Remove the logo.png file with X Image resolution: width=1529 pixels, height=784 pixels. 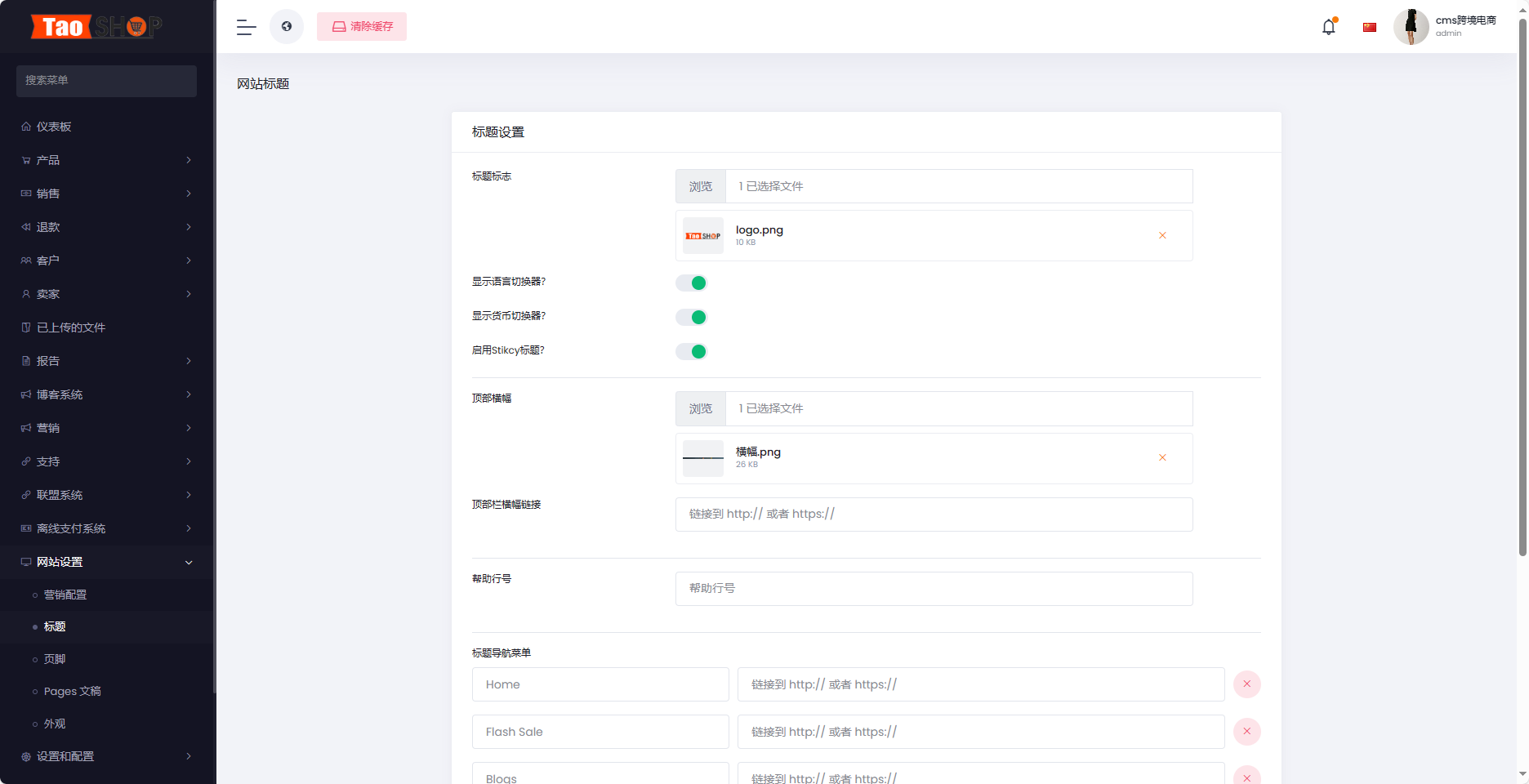click(1162, 236)
